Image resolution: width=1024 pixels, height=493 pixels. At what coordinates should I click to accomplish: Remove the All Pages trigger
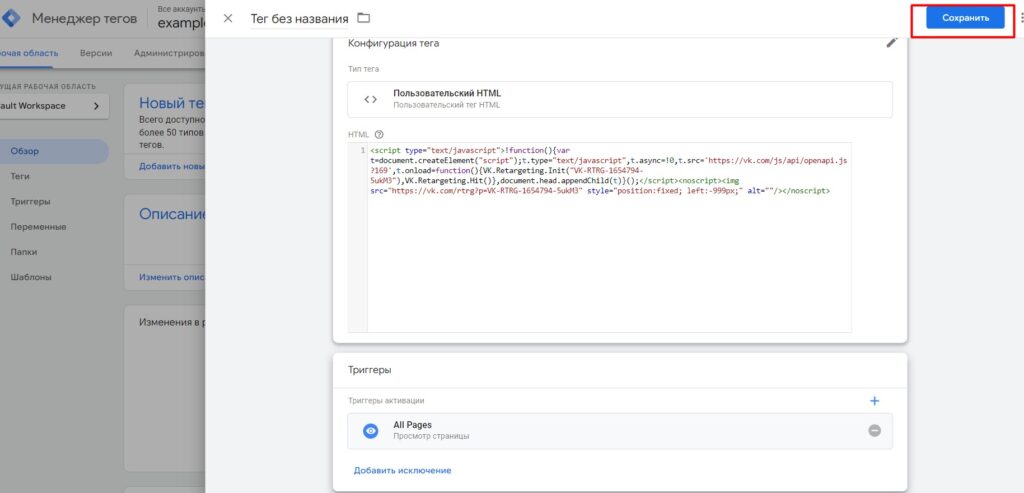click(x=874, y=431)
